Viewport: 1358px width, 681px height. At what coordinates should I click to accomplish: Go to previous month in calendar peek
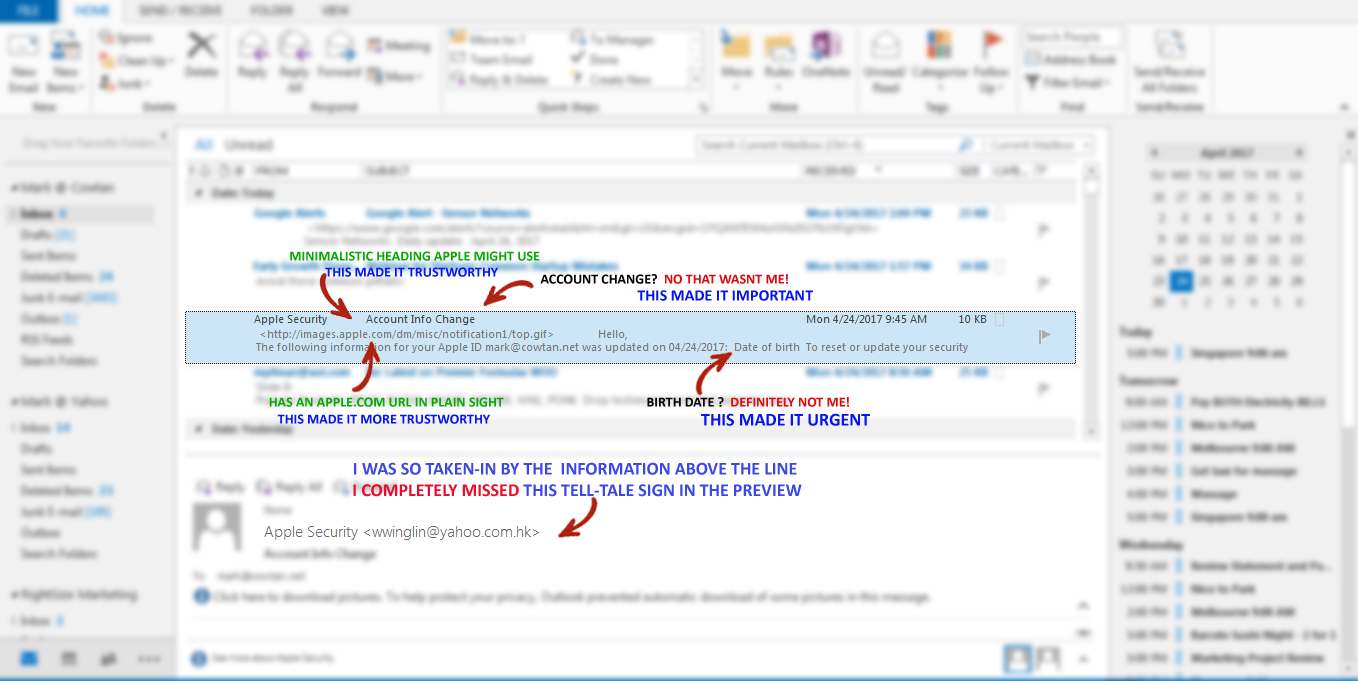[1154, 153]
